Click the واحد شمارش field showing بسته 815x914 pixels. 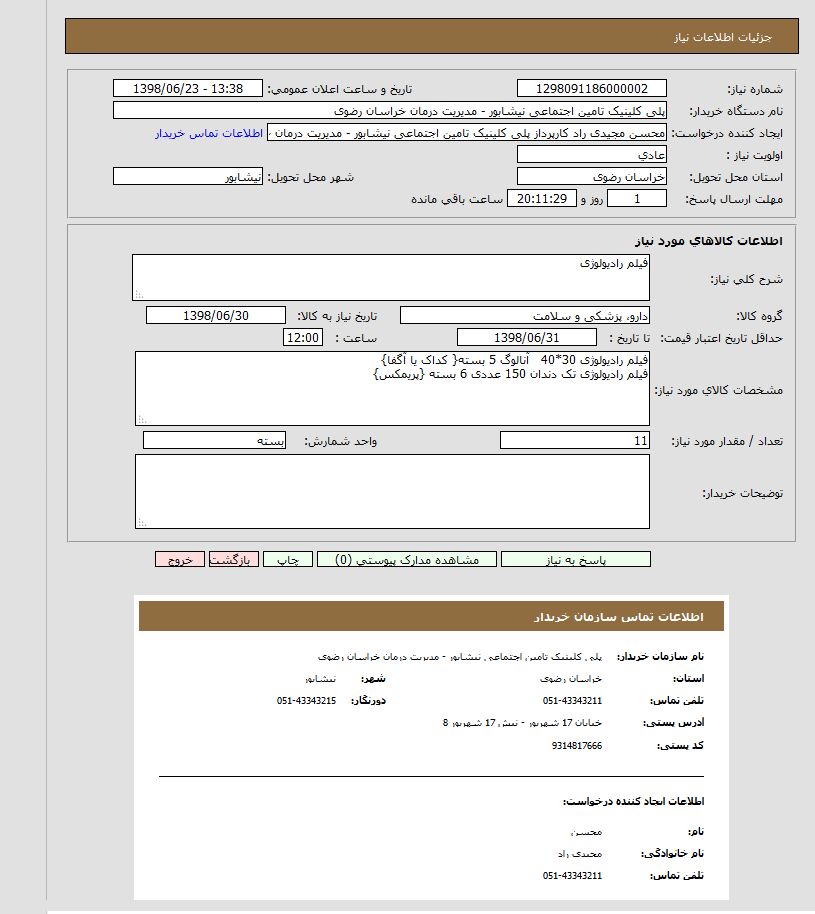pyautogui.click(x=215, y=441)
